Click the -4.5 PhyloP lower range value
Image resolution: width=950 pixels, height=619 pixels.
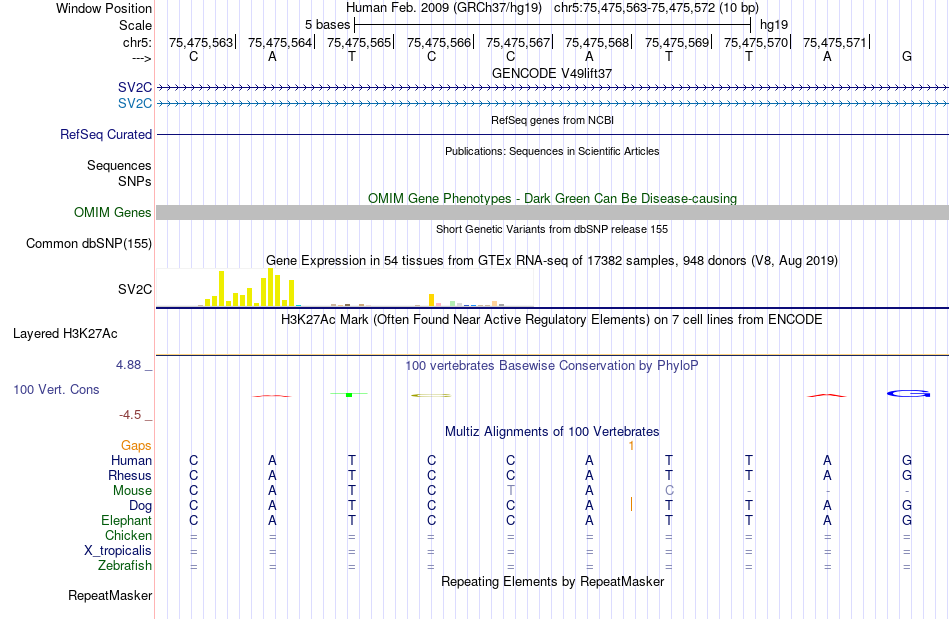[130, 415]
